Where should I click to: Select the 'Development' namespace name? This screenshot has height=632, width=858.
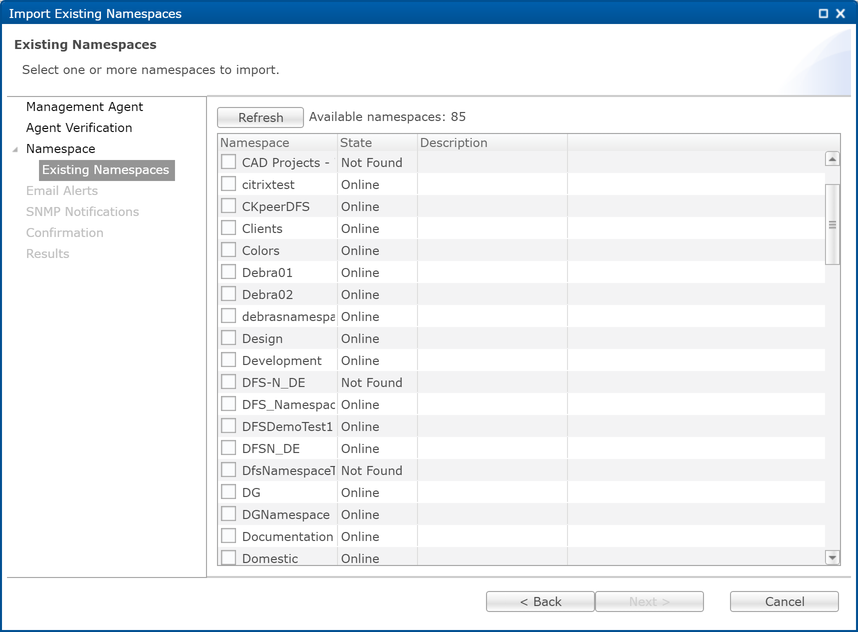coord(282,361)
